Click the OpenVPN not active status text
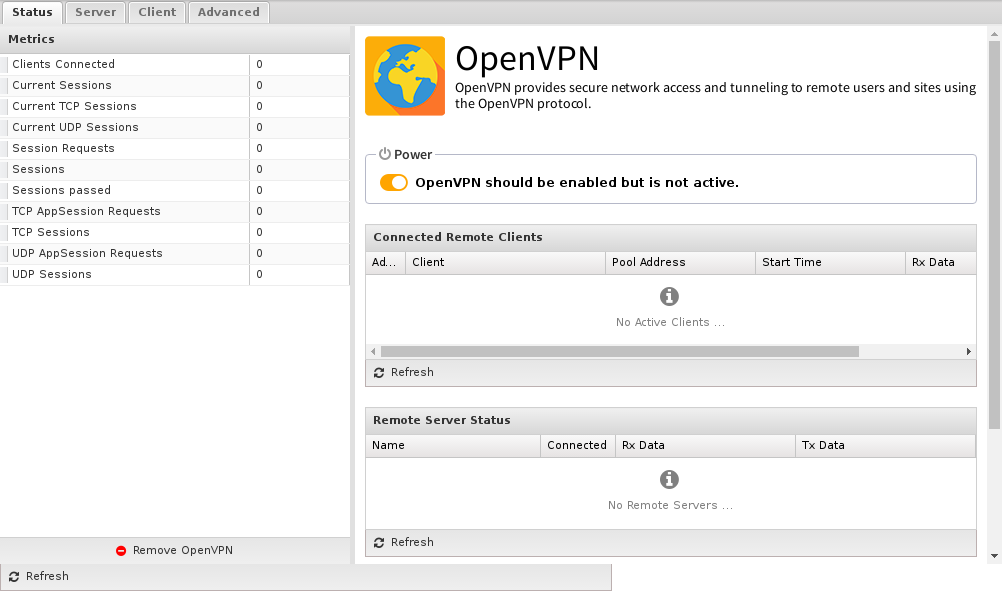This screenshot has width=1002, height=591. [x=577, y=183]
